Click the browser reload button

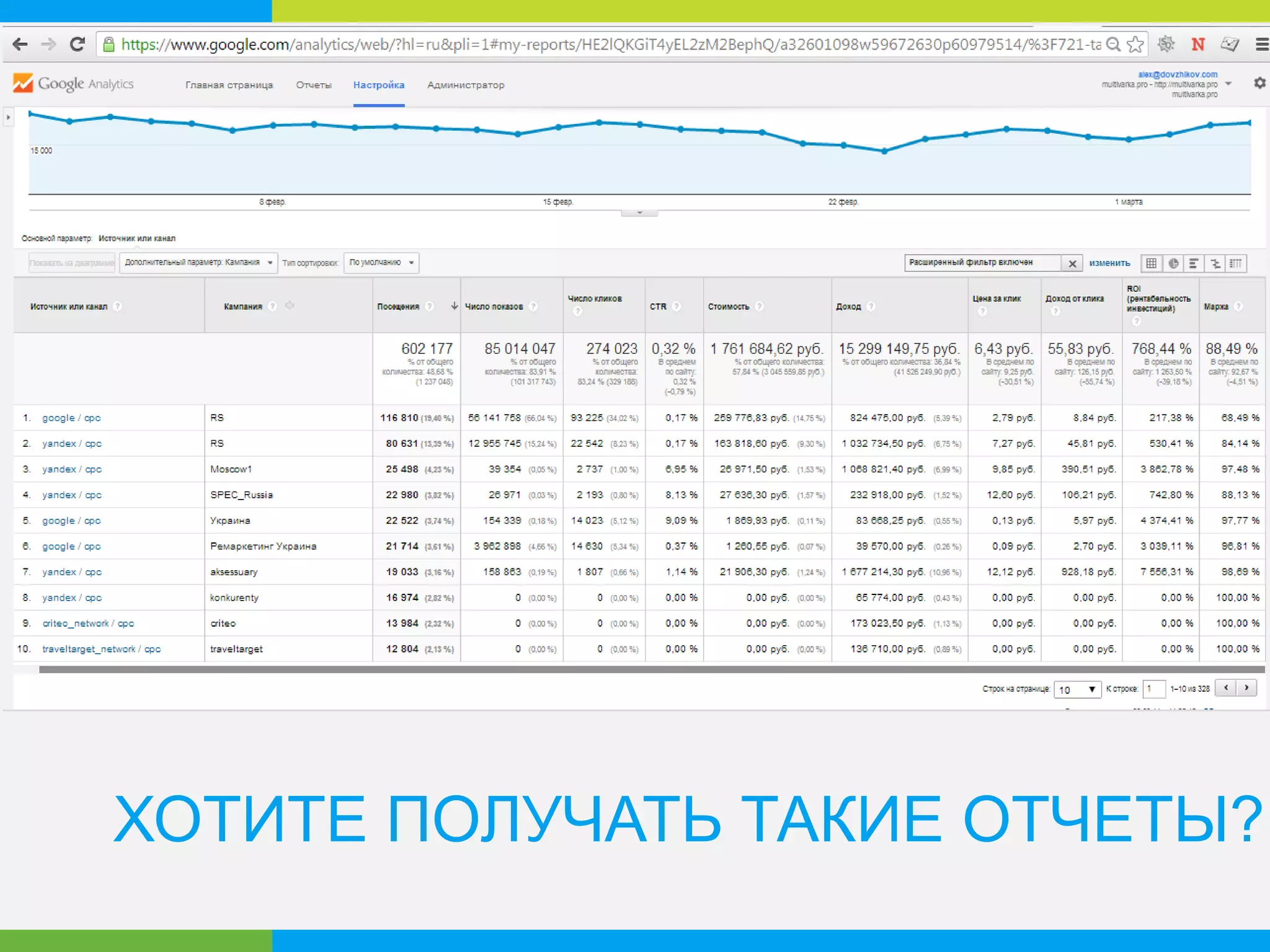78,44
